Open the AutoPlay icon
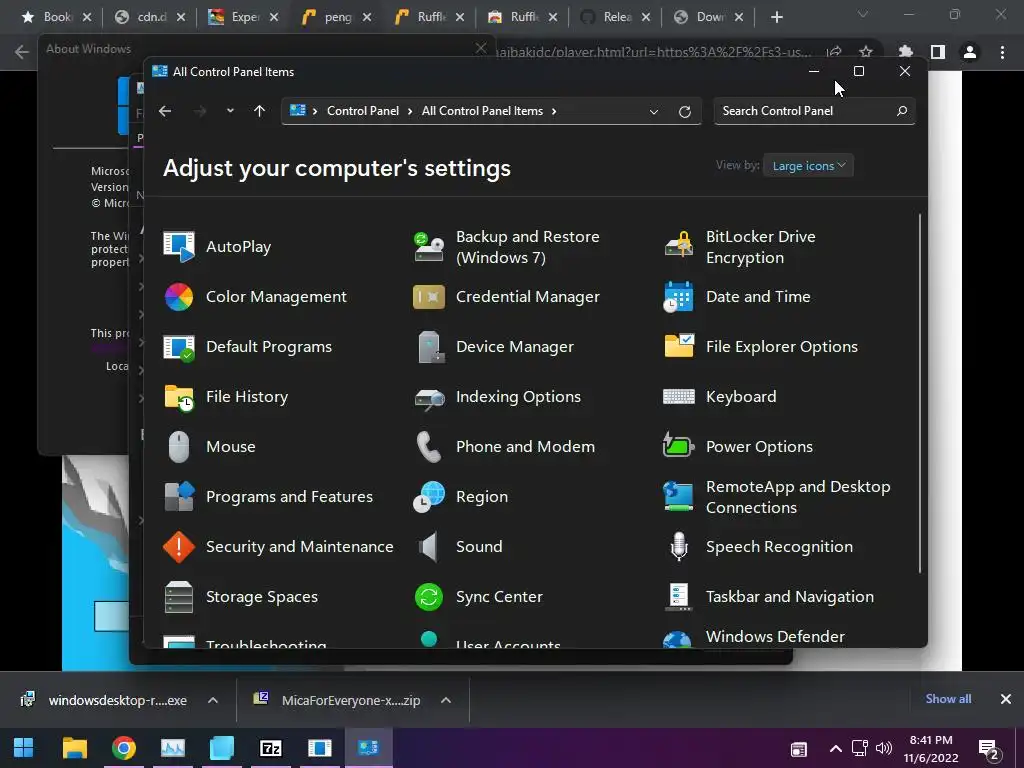 pyautogui.click(x=178, y=246)
